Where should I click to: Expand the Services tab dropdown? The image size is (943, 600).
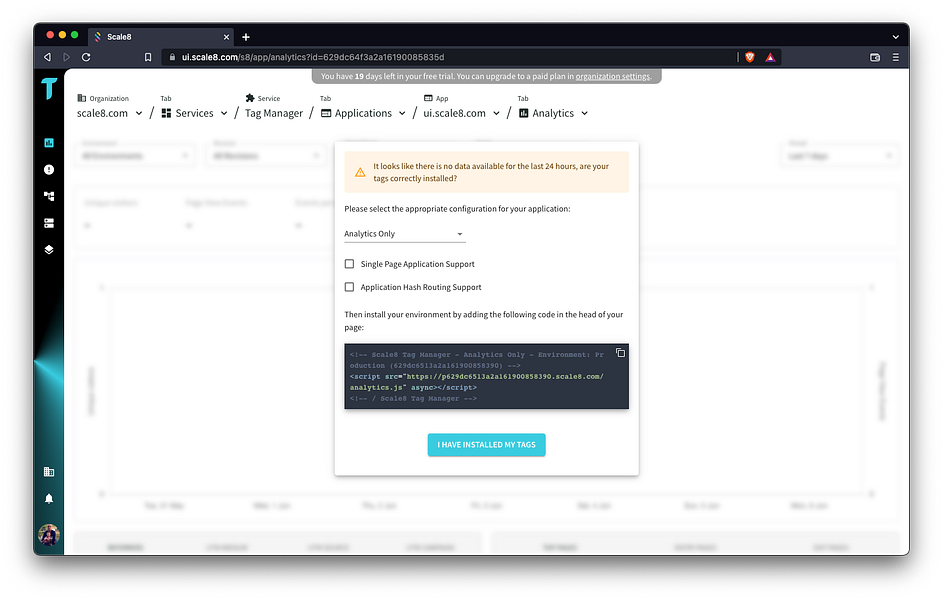point(224,113)
